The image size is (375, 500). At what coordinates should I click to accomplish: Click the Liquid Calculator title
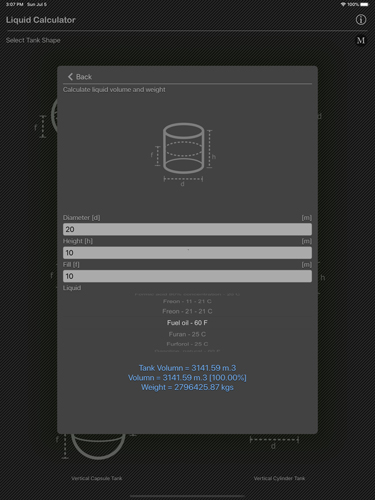tap(41, 20)
